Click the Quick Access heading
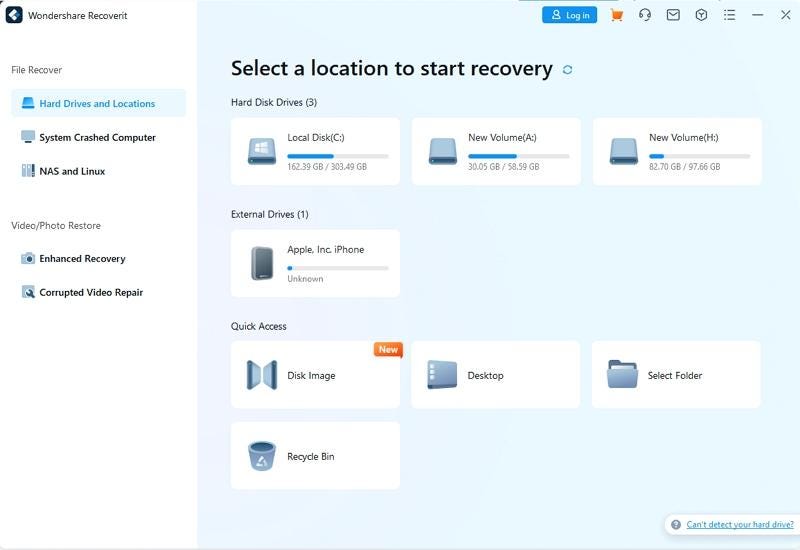The width and height of the screenshot is (800, 550). [259, 326]
